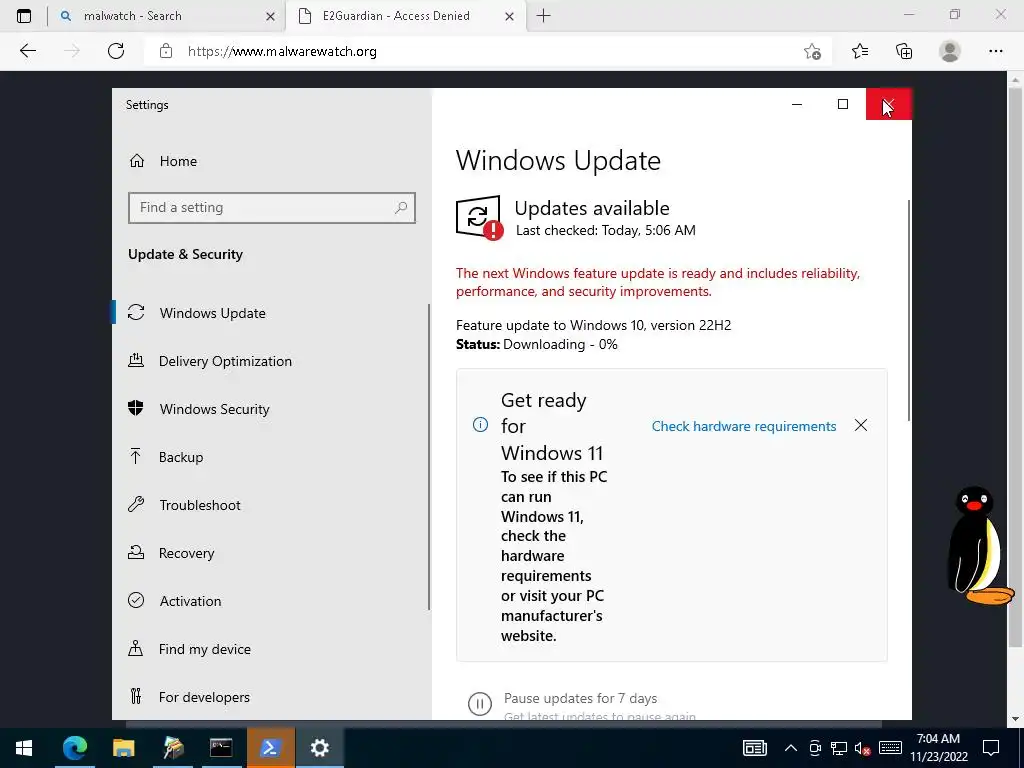Click the Updates available status icon
This screenshot has width=1024, height=768.
(479, 217)
